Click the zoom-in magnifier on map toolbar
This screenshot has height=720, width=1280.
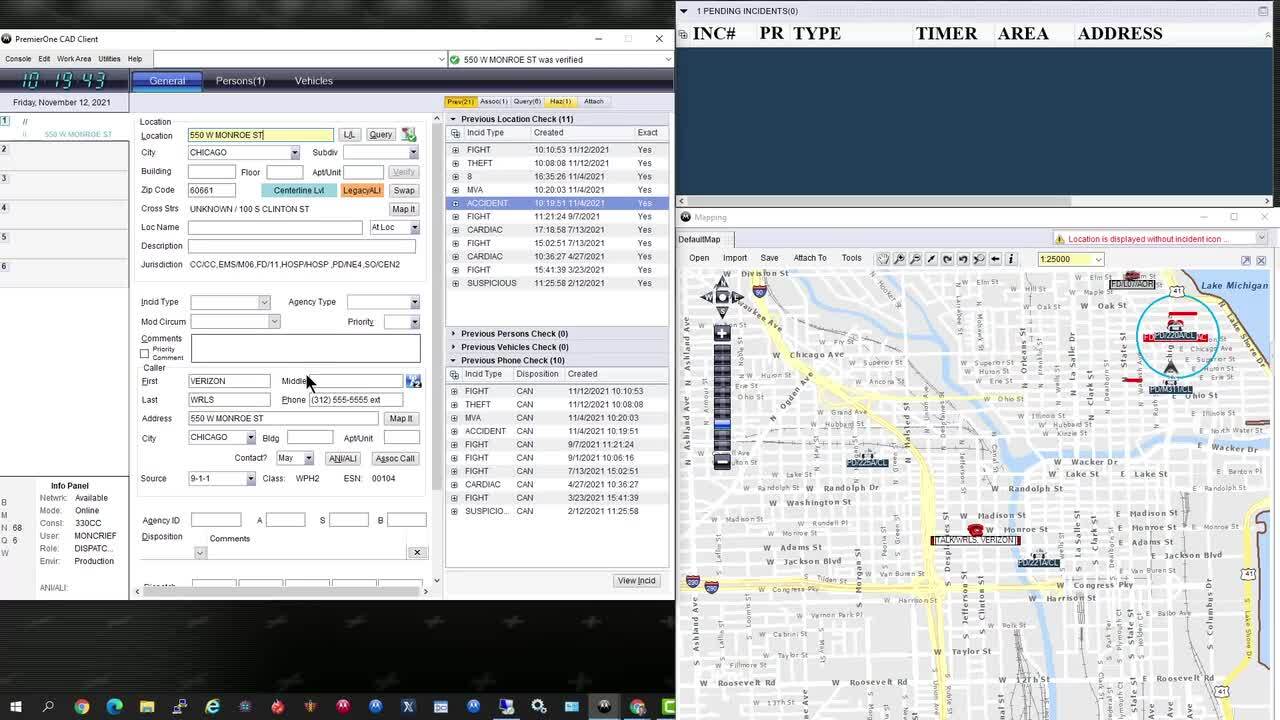pos(899,259)
